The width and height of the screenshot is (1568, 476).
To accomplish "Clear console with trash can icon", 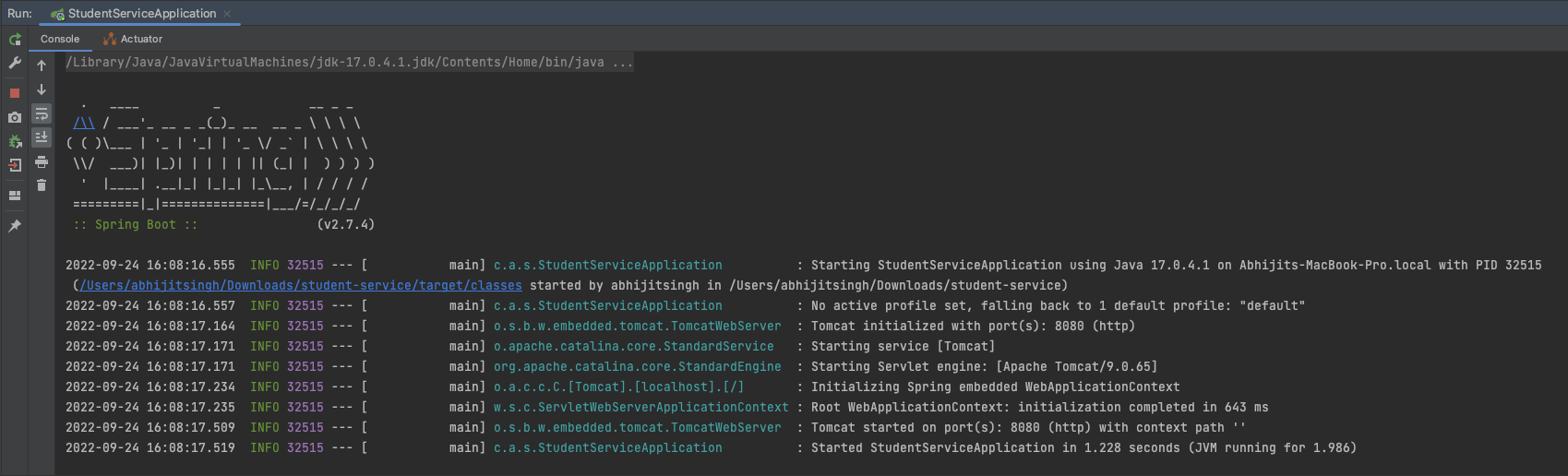I will [42, 185].
